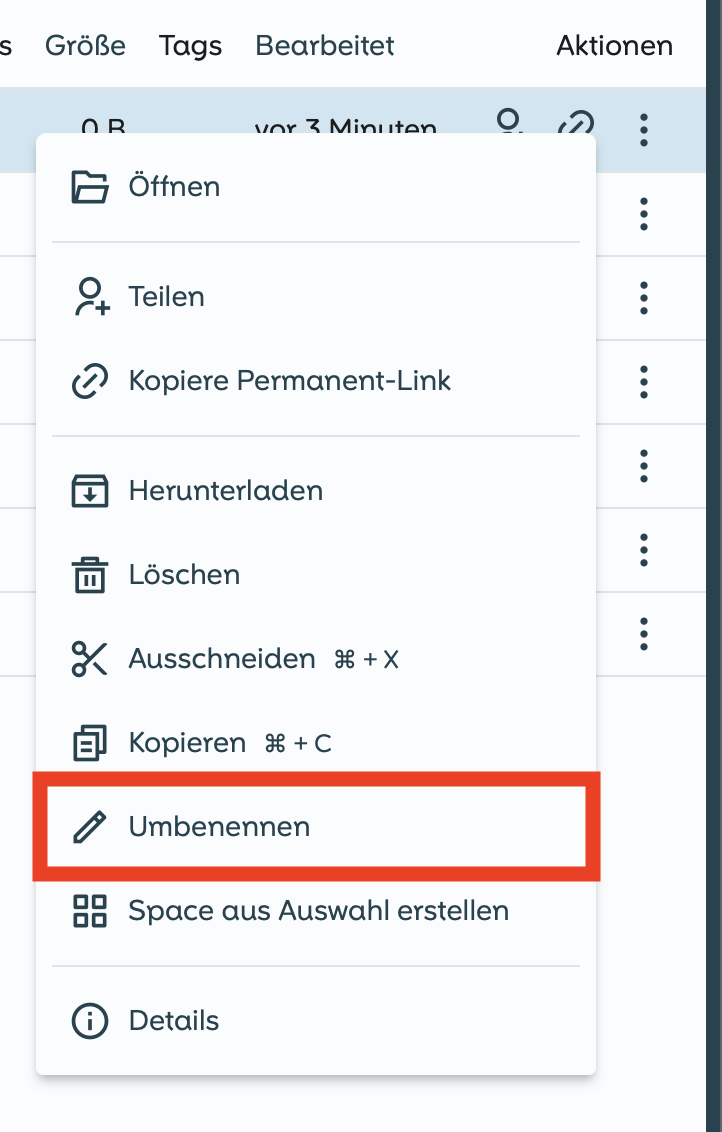Open three-dot actions menu of third row

point(644,297)
